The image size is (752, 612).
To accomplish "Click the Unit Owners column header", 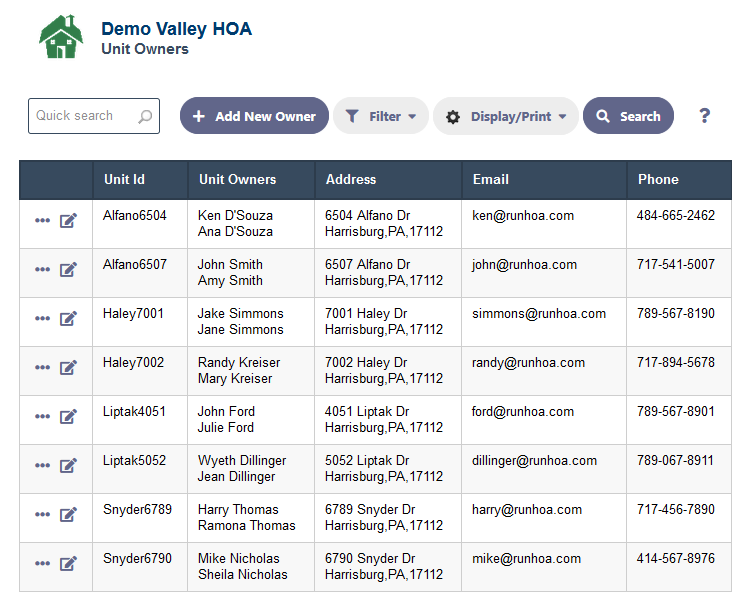I will pos(237,179).
